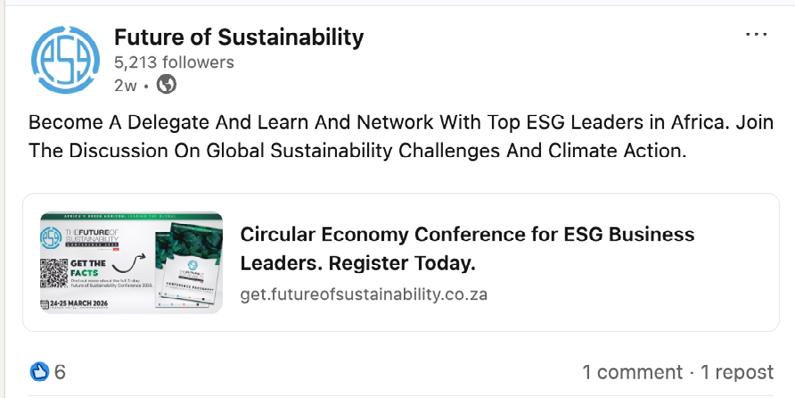Open the ESG logo profile avatar
The width and height of the screenshot is (795, 398).
point(65,60)
